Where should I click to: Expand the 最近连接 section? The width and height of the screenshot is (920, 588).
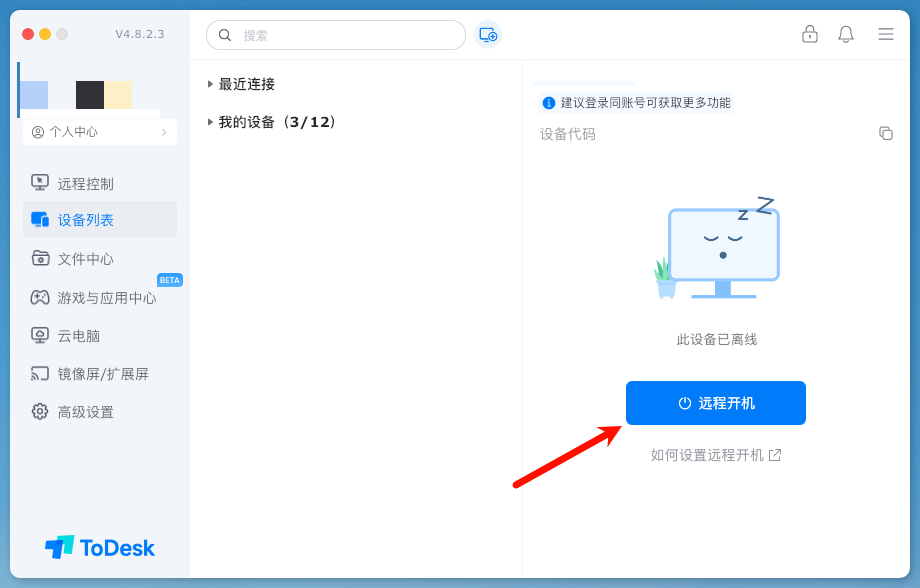tap(211, 84)
